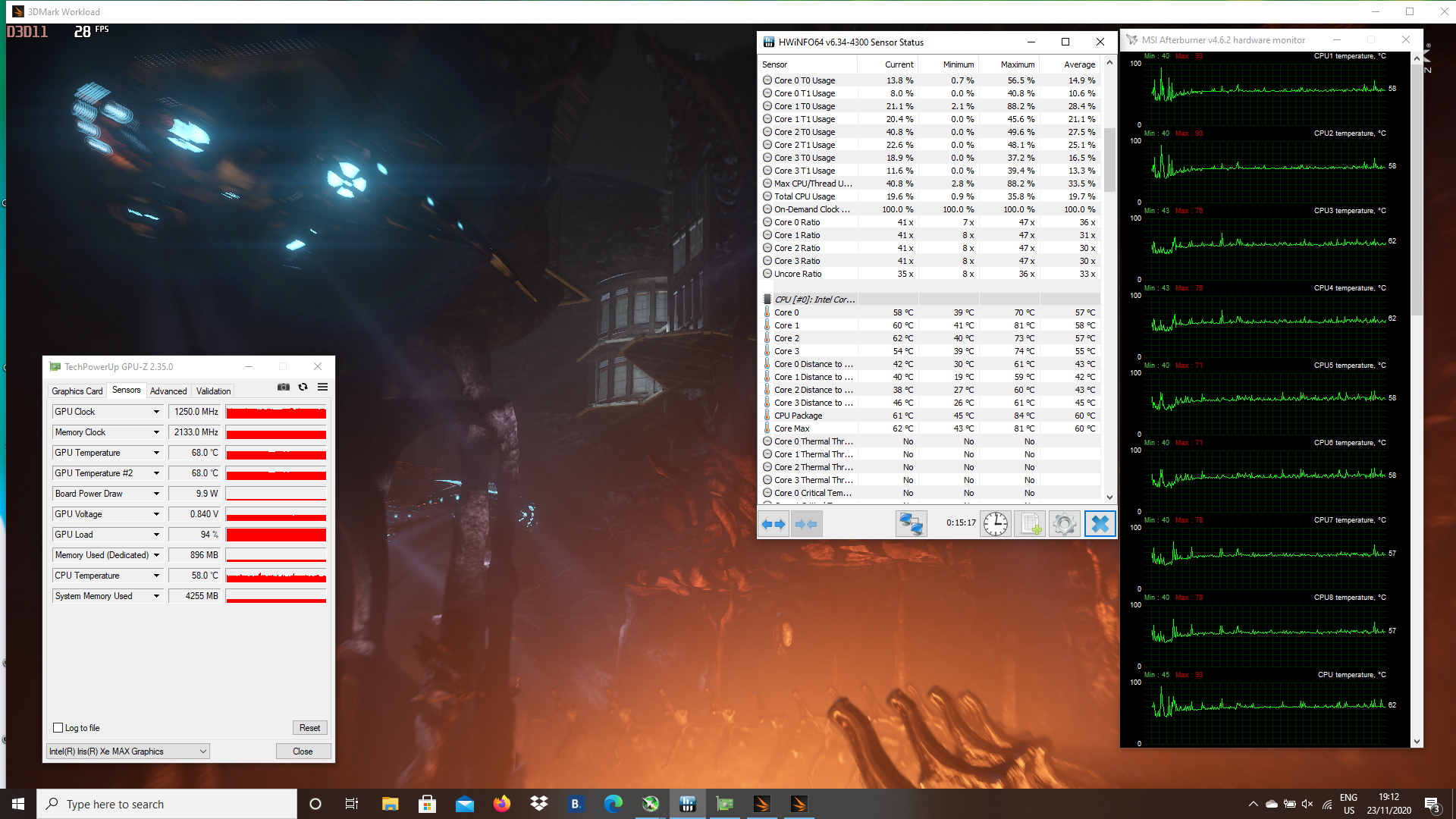Viewport: 1456px width, 819px height.
Task: Start HWiNFO logging with sheet-plus icon
Action: point(1030,524)
